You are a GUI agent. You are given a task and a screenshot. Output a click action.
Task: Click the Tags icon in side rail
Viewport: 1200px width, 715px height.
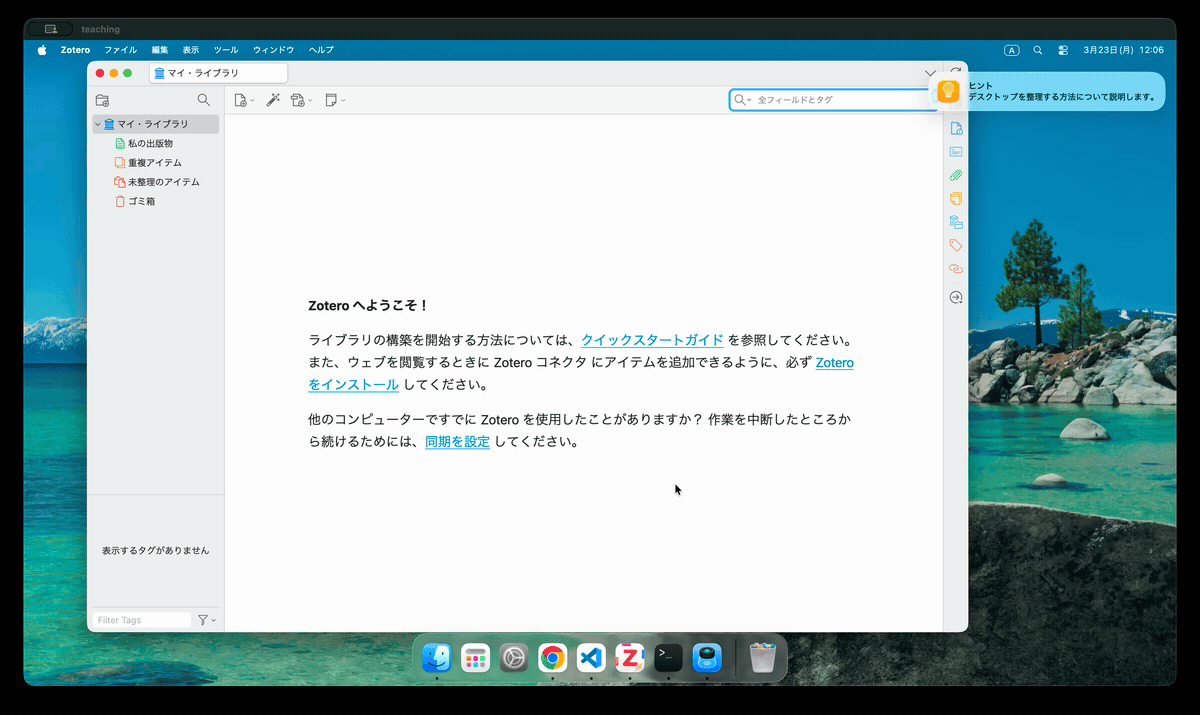[956, 245]
